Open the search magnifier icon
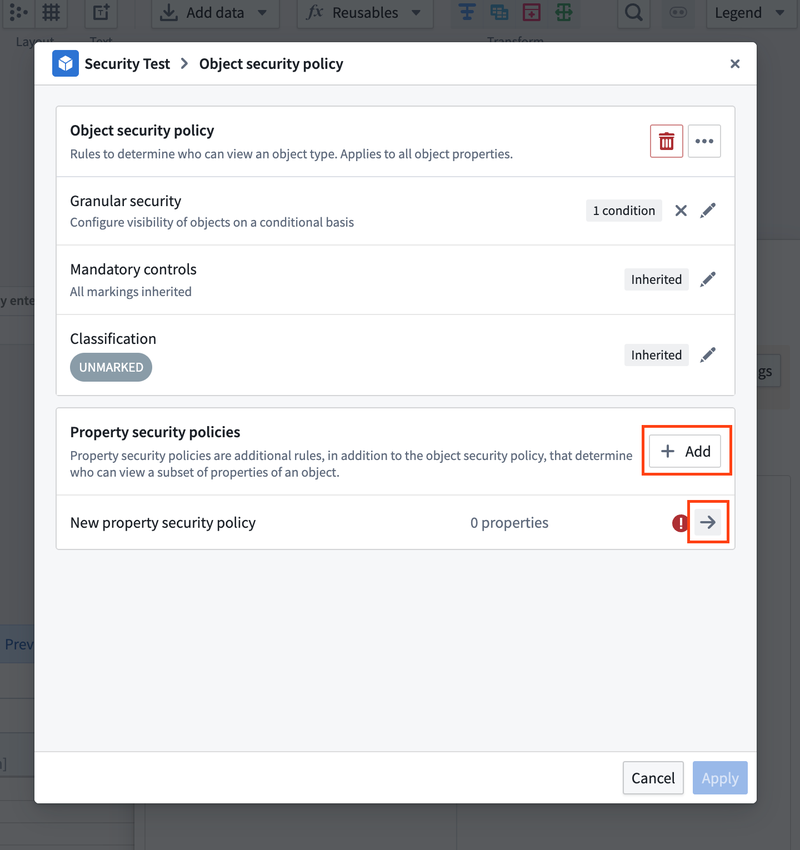The image size is (800, 850). coord(634,14)
